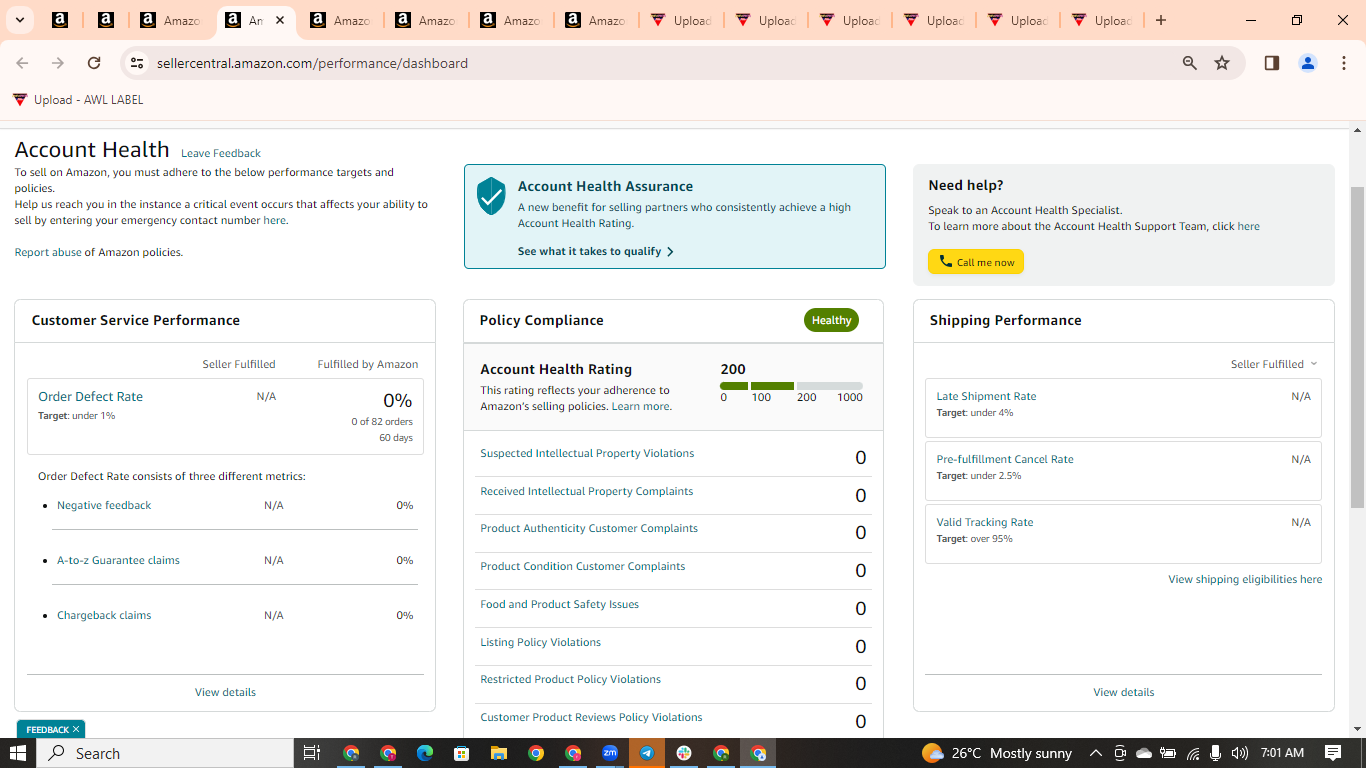Image resolution: width=1366 pixels, height=768 pixels.
Task: Open Telegram from the taskbar
Action: pos(647,753)
